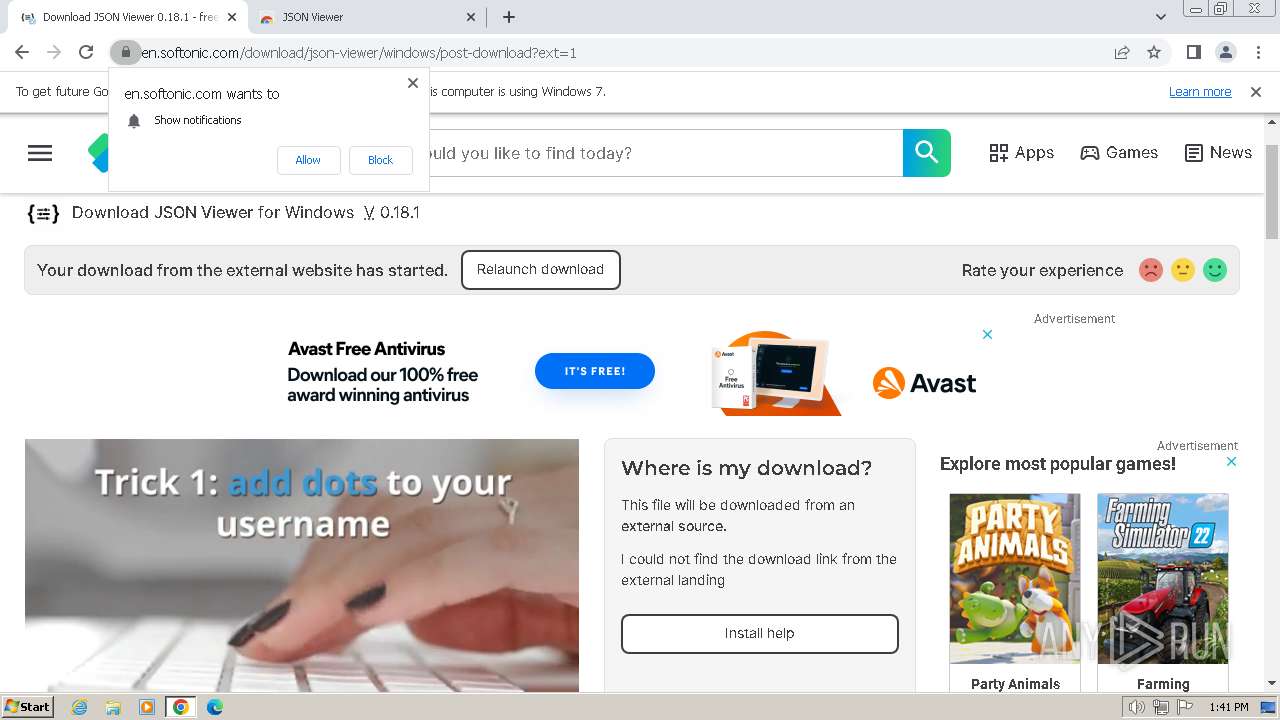Open the Apps section

[x=1021, y=153]
